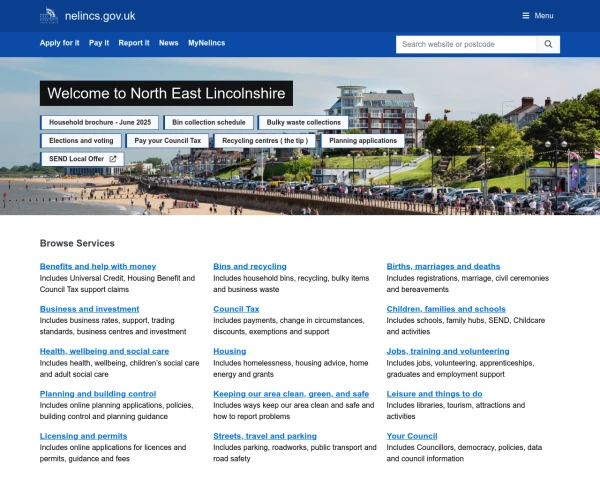600x480 pixels.
Task: View the Bin collection schedule
Action: click(209, 122)
